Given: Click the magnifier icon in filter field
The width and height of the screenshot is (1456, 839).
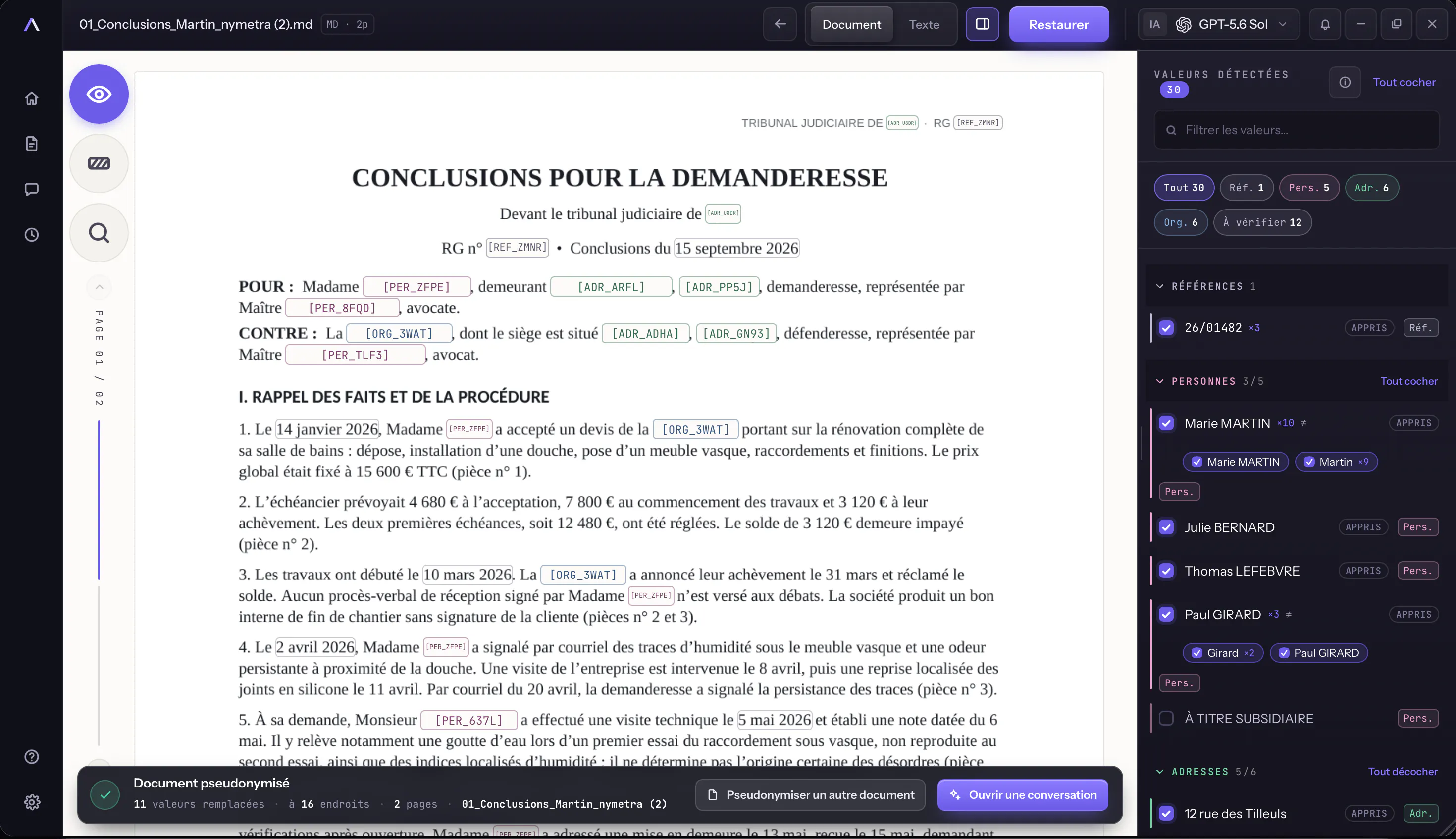Looking at the screenshot, I should (x=1171, y=130).
